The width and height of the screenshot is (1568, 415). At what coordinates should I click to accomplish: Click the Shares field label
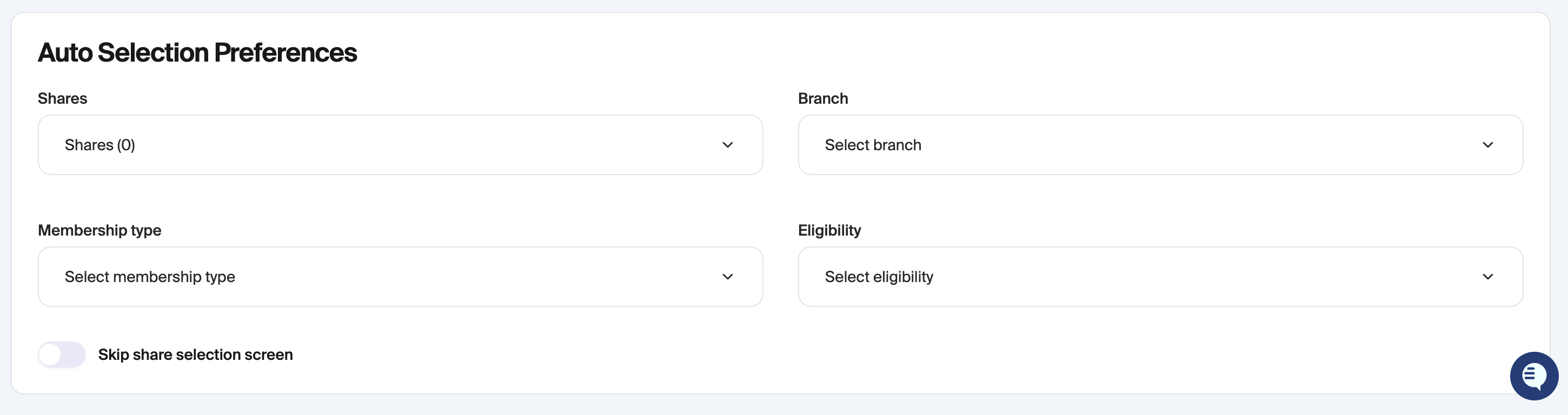[x=62, y=98]
